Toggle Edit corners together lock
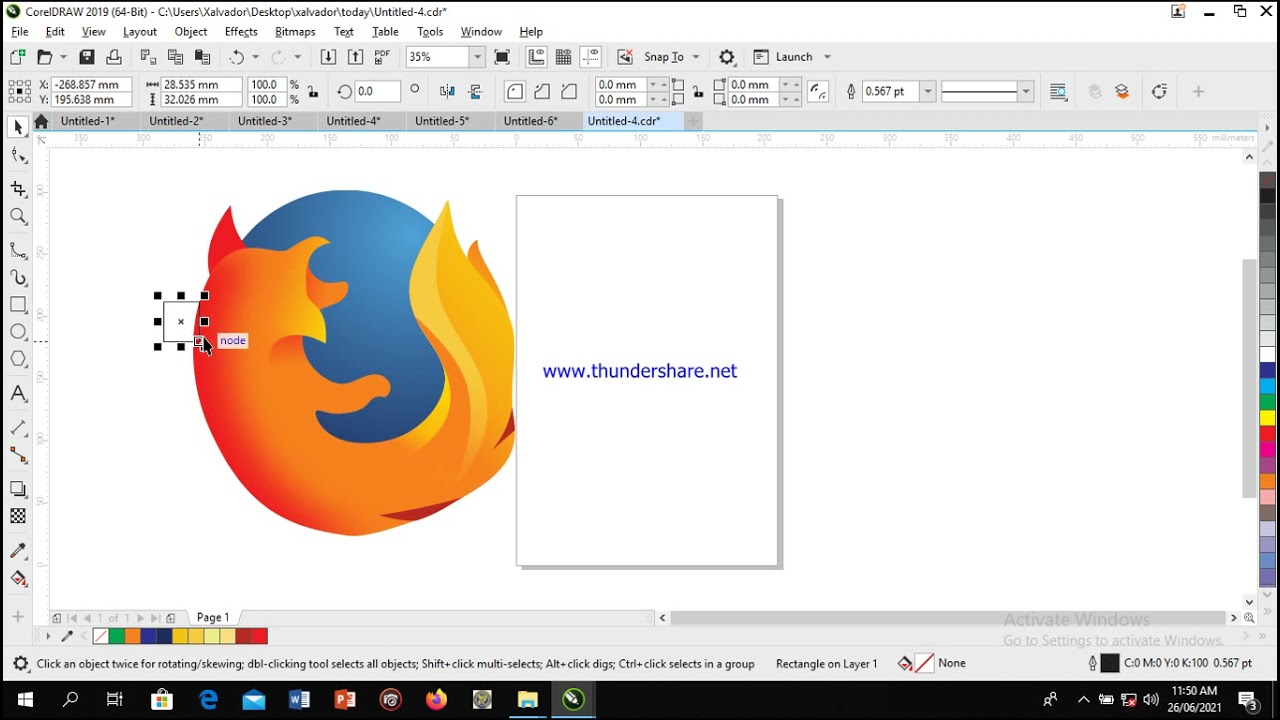1280x720 pixels. (x=697, y=92)
